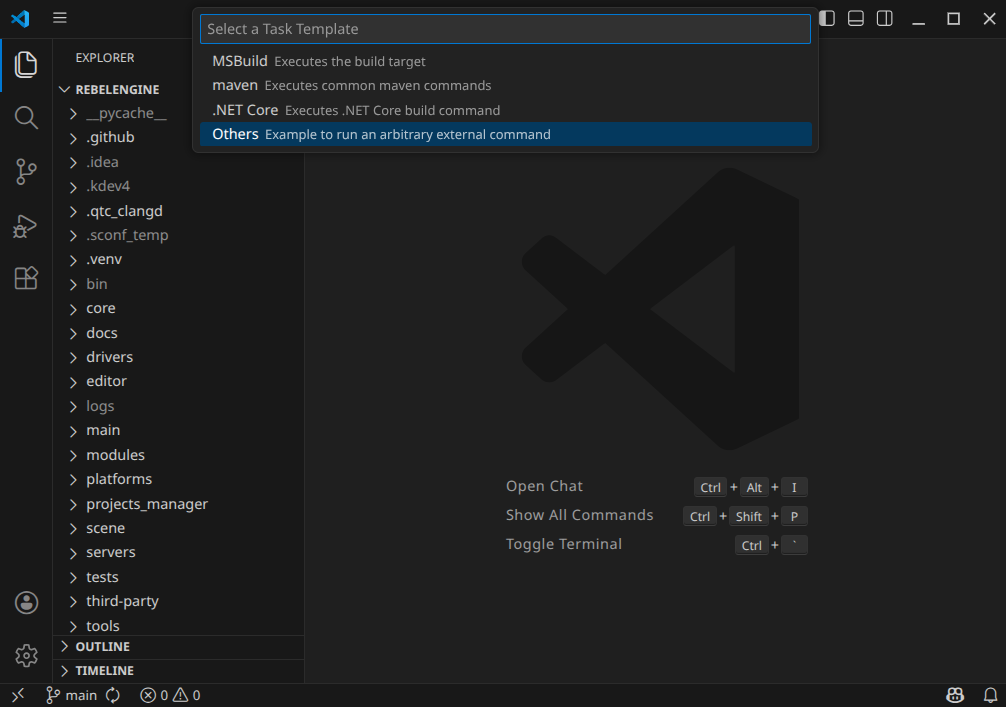Open Run and Debug view icon
Image resolution: width=1006 pixels, height=707 pixels.
[26, 225]
